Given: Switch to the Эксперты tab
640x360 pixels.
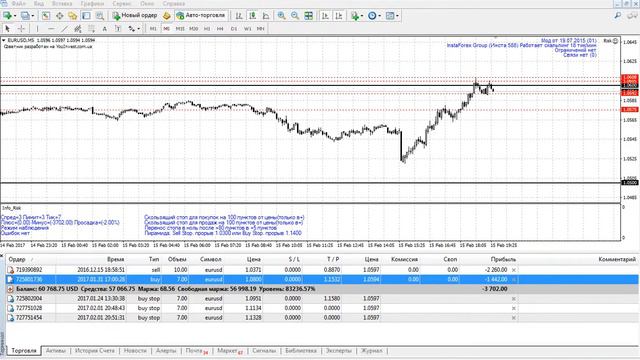Looking at the screenshot, I should (339, 351).
